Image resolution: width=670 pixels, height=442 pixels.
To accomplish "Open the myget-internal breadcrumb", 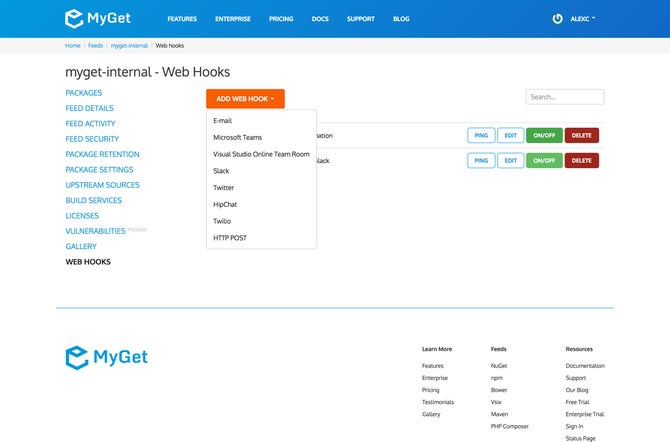I will [129, 45].
